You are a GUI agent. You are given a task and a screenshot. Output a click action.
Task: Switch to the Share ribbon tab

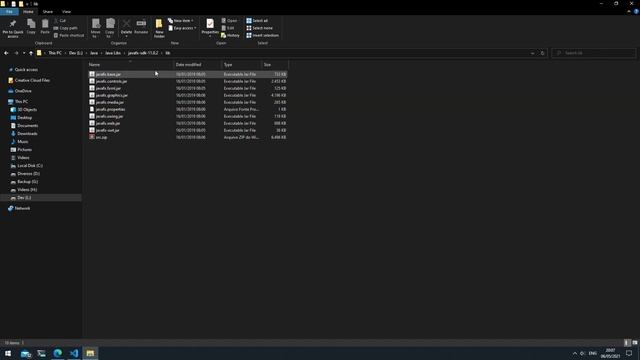click(48, 12)
